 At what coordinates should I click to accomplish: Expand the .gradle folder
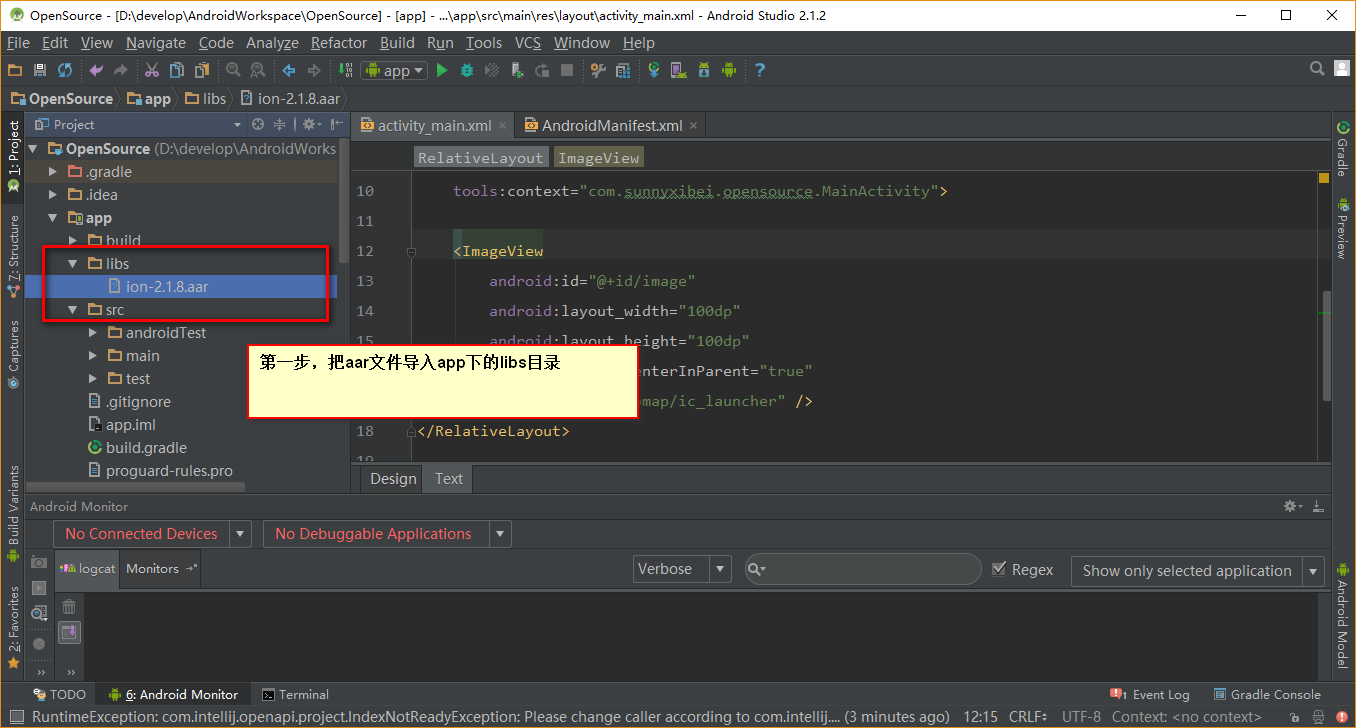point(53,172)
